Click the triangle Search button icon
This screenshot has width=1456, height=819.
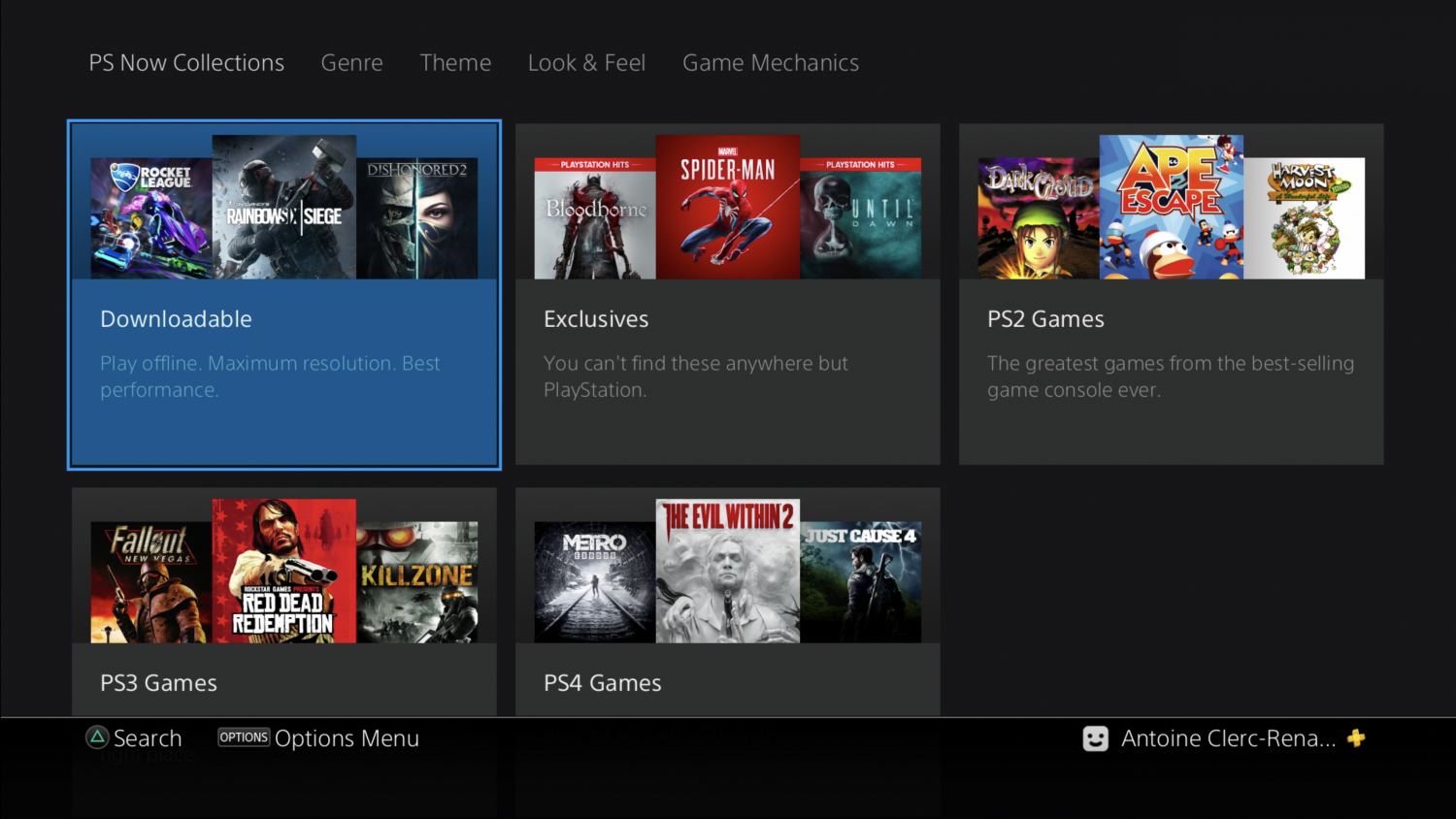[97, 737]
